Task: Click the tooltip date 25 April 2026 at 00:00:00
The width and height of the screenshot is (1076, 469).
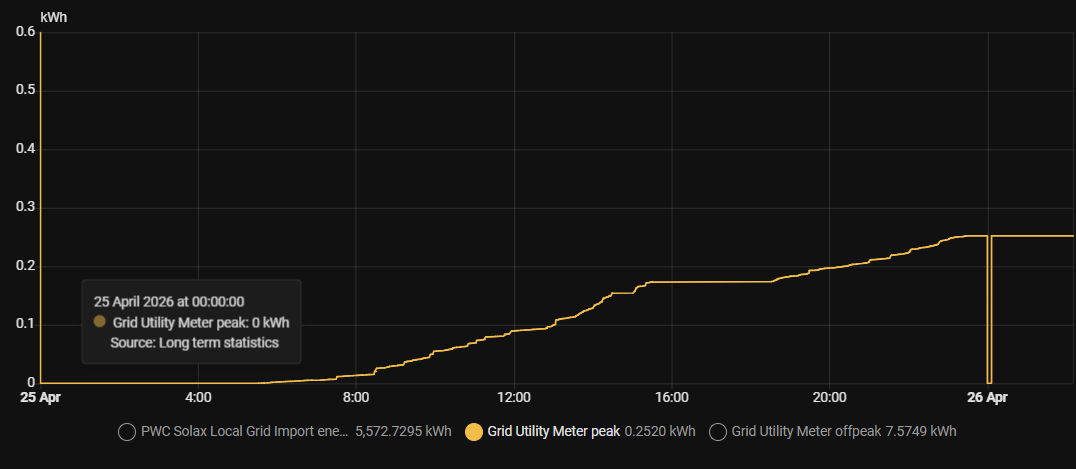Action: [x=169, y=301]
